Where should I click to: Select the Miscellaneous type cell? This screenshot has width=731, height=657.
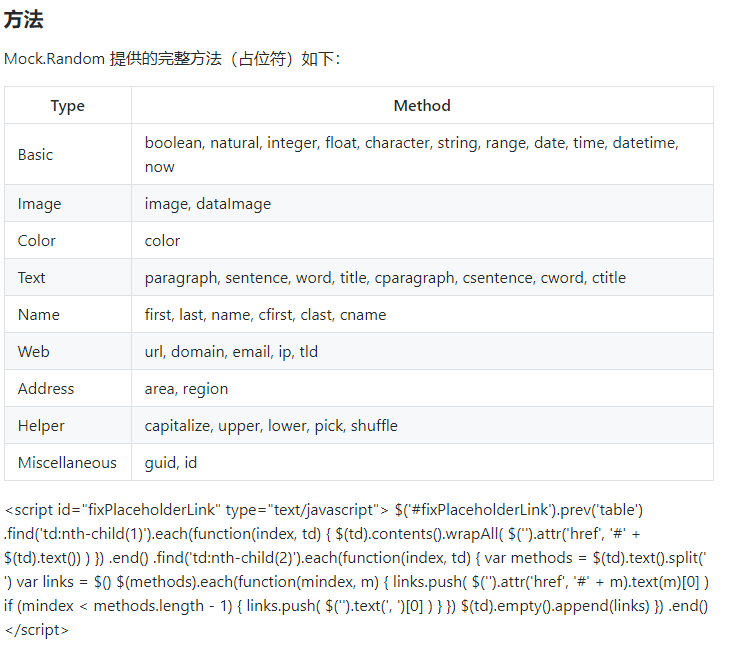pos(68,462)
